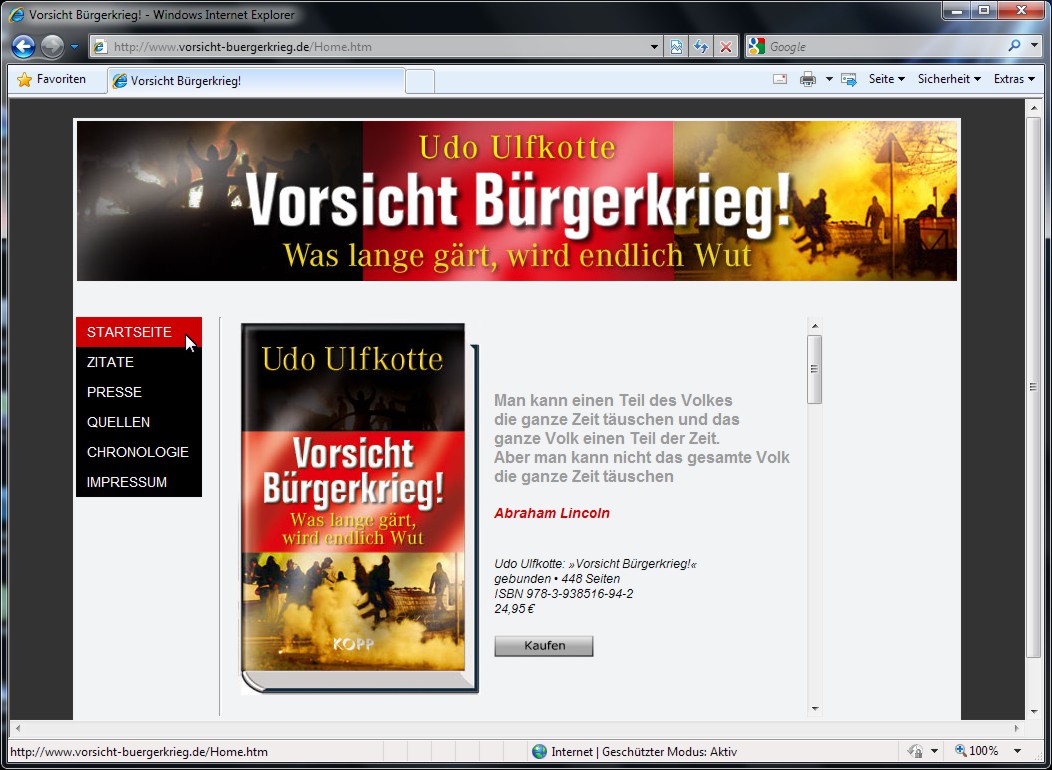
Task: Click the red Stop loading icon
Action: (725, 47)
